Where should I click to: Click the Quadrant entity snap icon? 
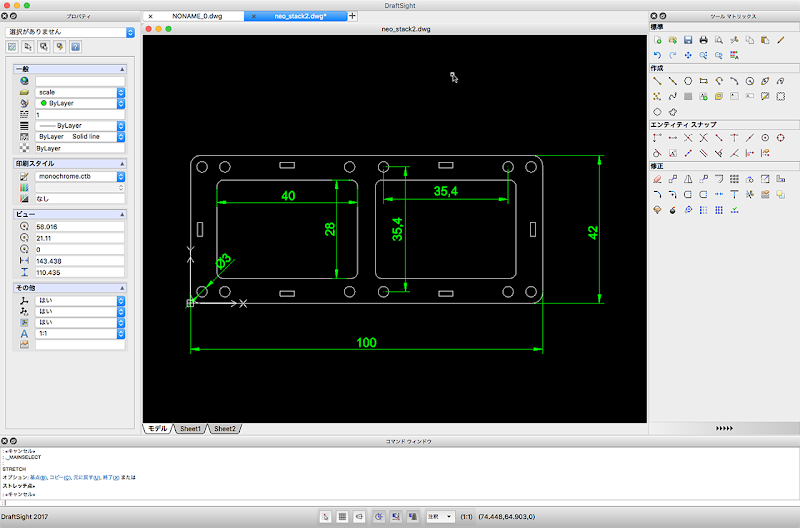781,138
